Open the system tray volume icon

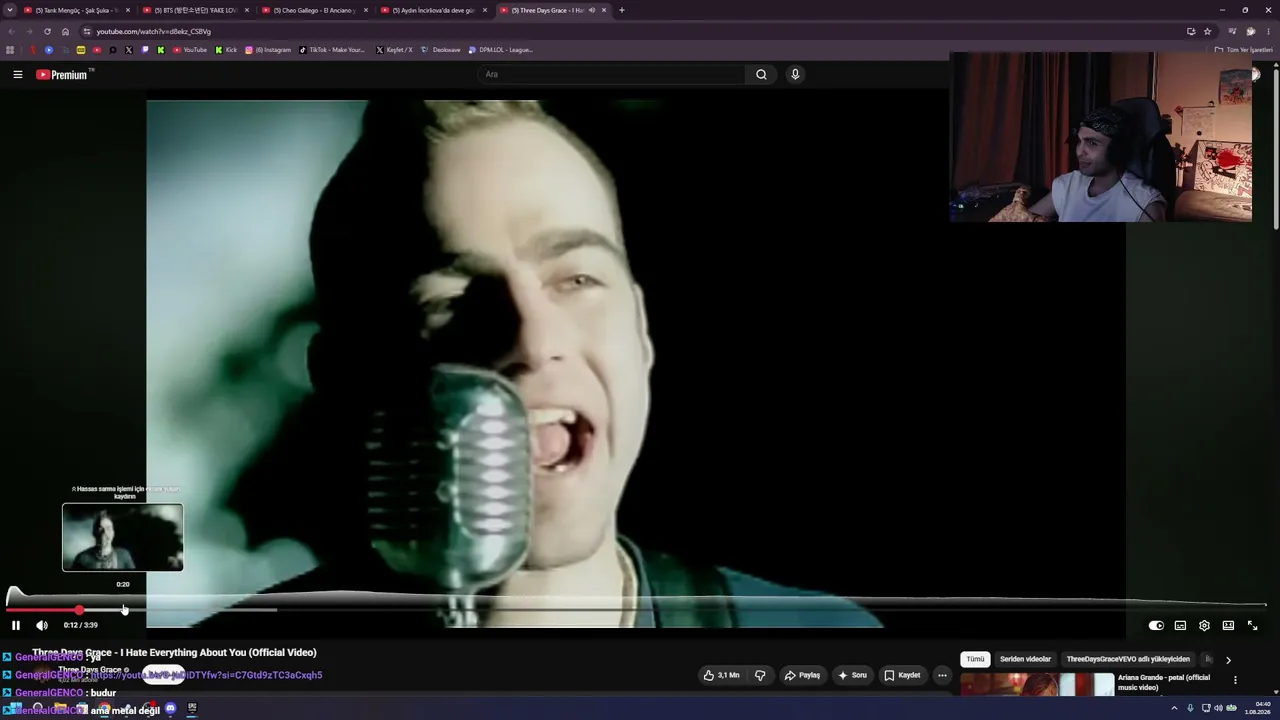(x=1218, y=709)
